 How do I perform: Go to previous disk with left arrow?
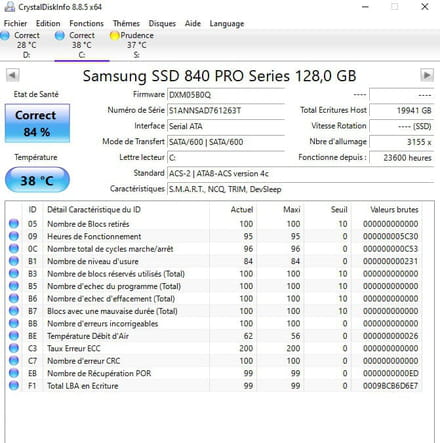coord(12,75)
